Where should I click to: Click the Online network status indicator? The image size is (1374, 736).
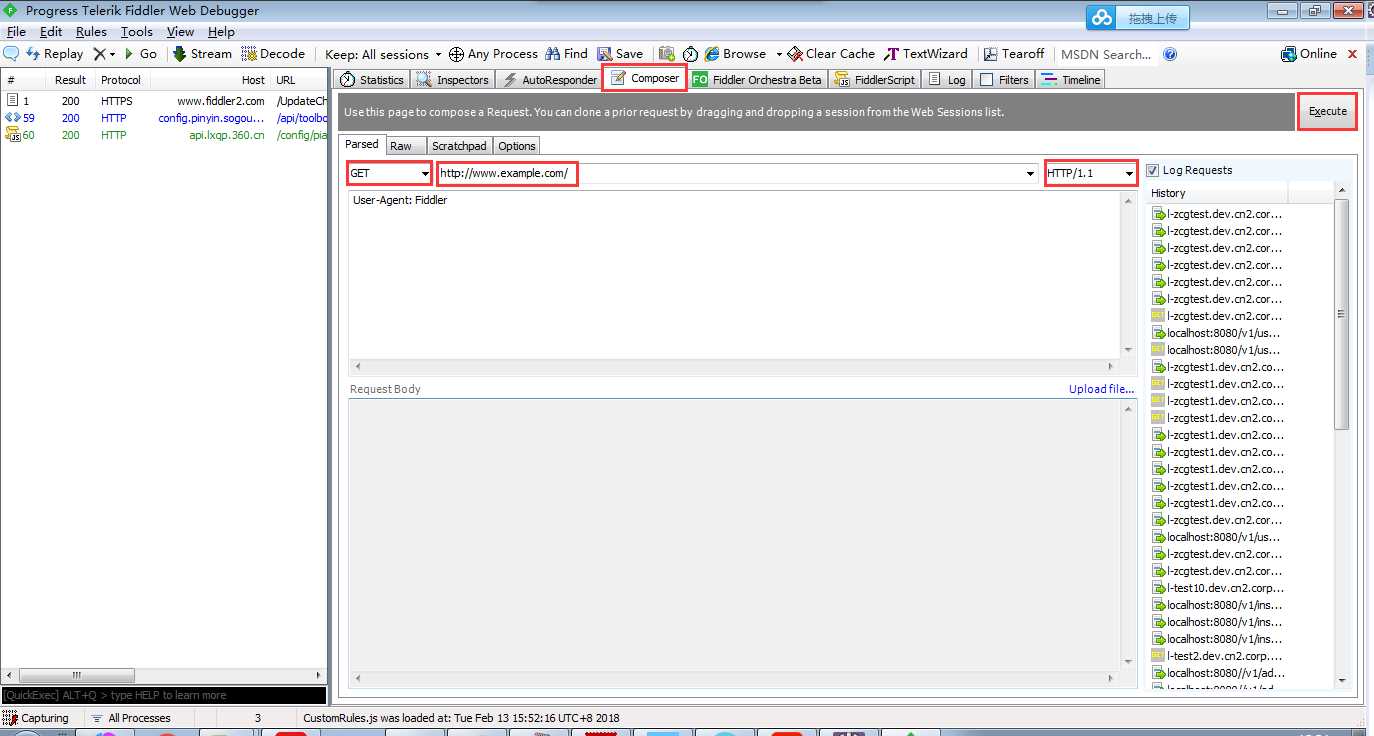tap(1309, 54)
